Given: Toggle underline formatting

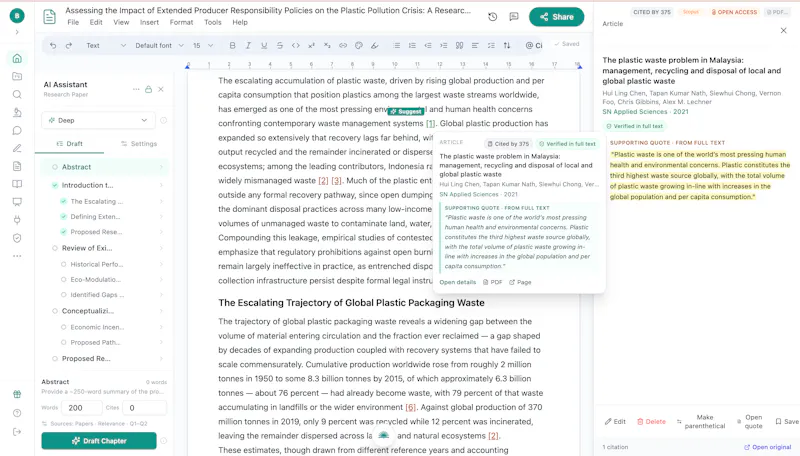Looking at the screenshot, I should pyautogui.click(x=264, y=45).
